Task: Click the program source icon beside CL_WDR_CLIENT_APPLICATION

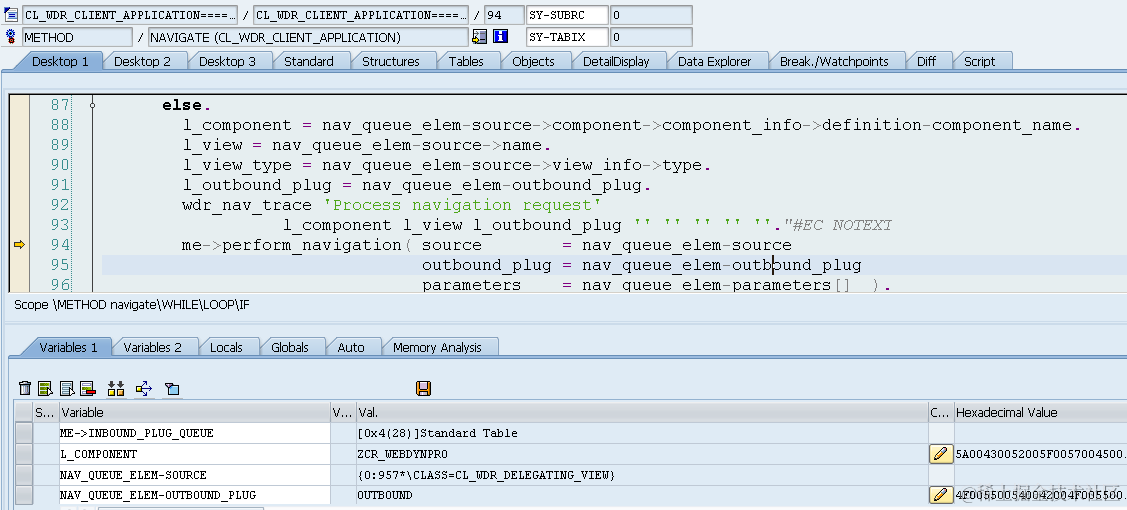Action: (11, 14)
